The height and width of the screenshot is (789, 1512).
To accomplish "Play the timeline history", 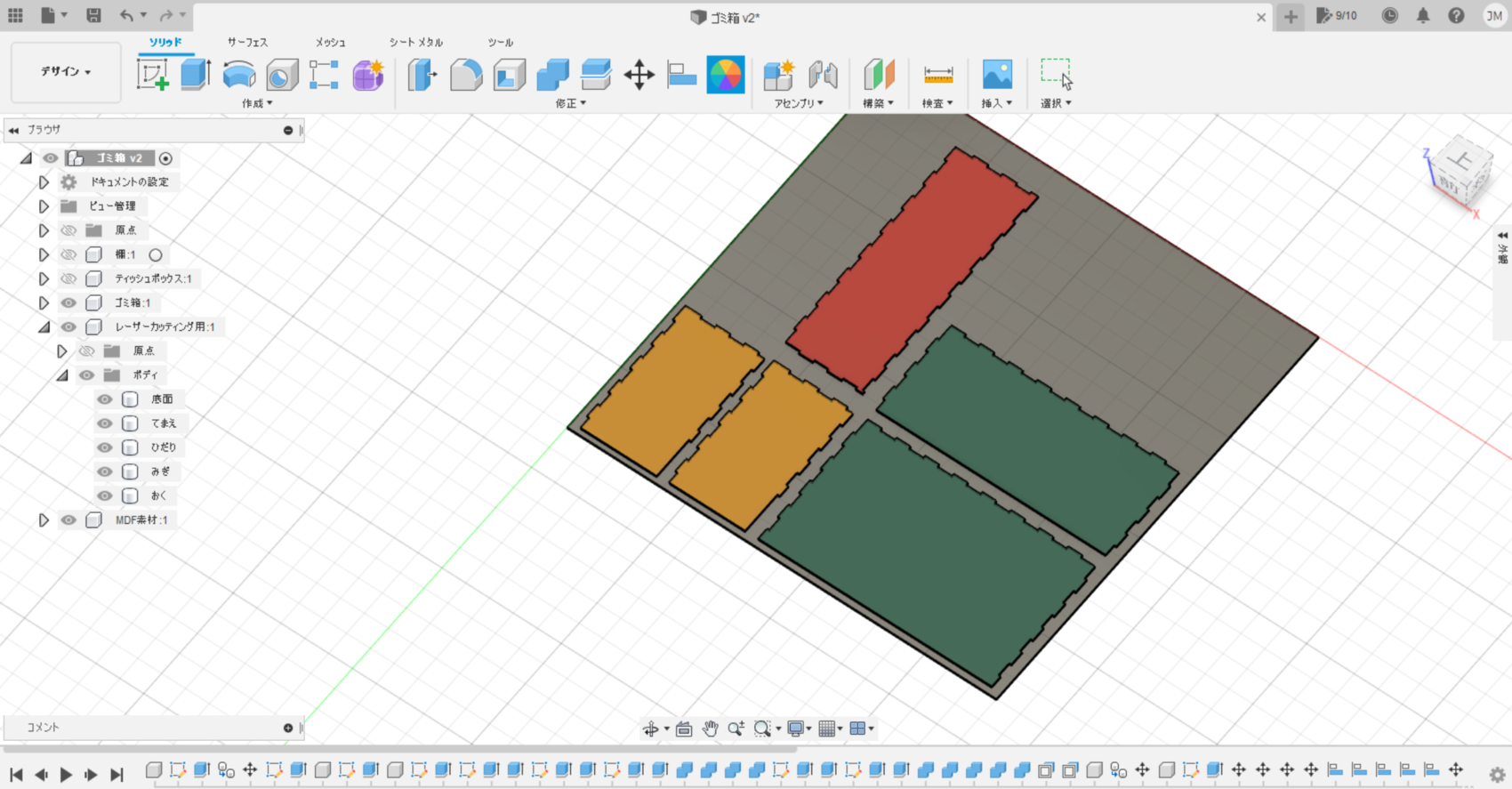I will (x=66, y=775).
